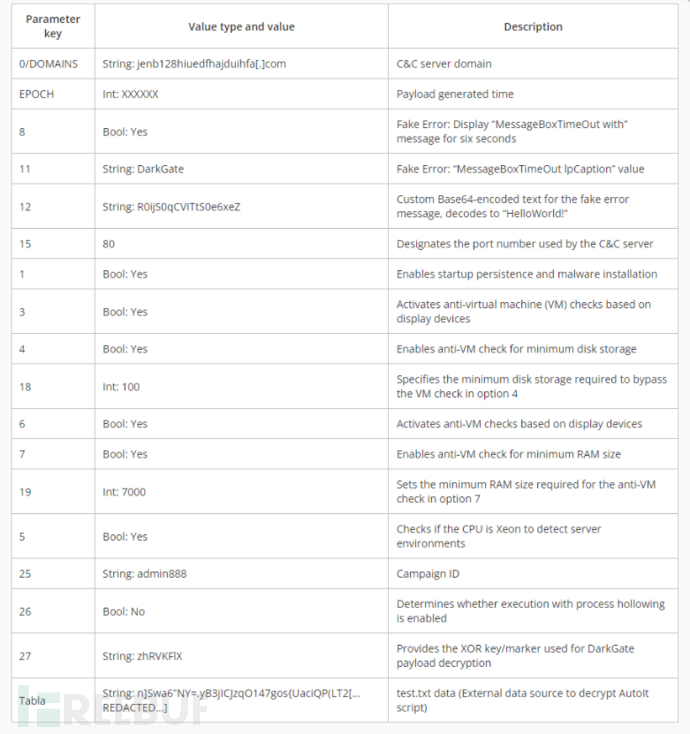Select the "String: zhRVKFIX" XOR key value
Screen dimensions: 690x734
[x=142, y=656]
